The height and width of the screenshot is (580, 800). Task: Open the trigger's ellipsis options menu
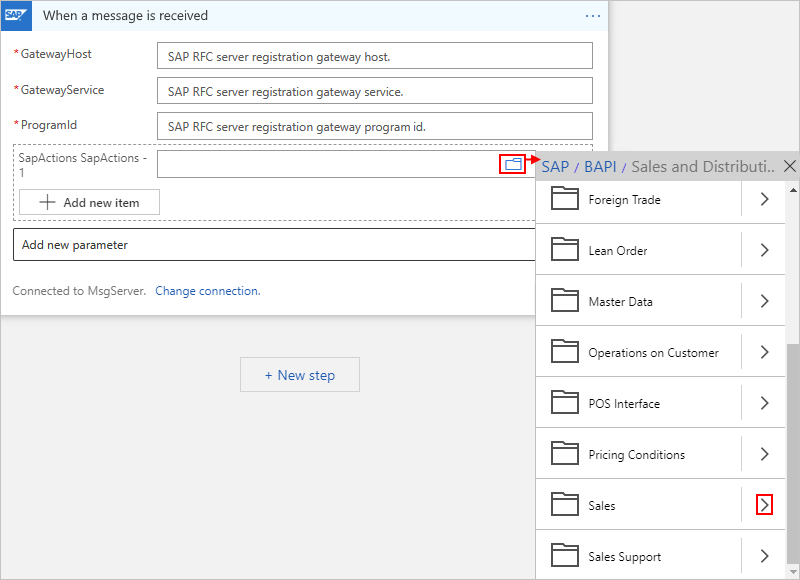[x=593, y=16]
